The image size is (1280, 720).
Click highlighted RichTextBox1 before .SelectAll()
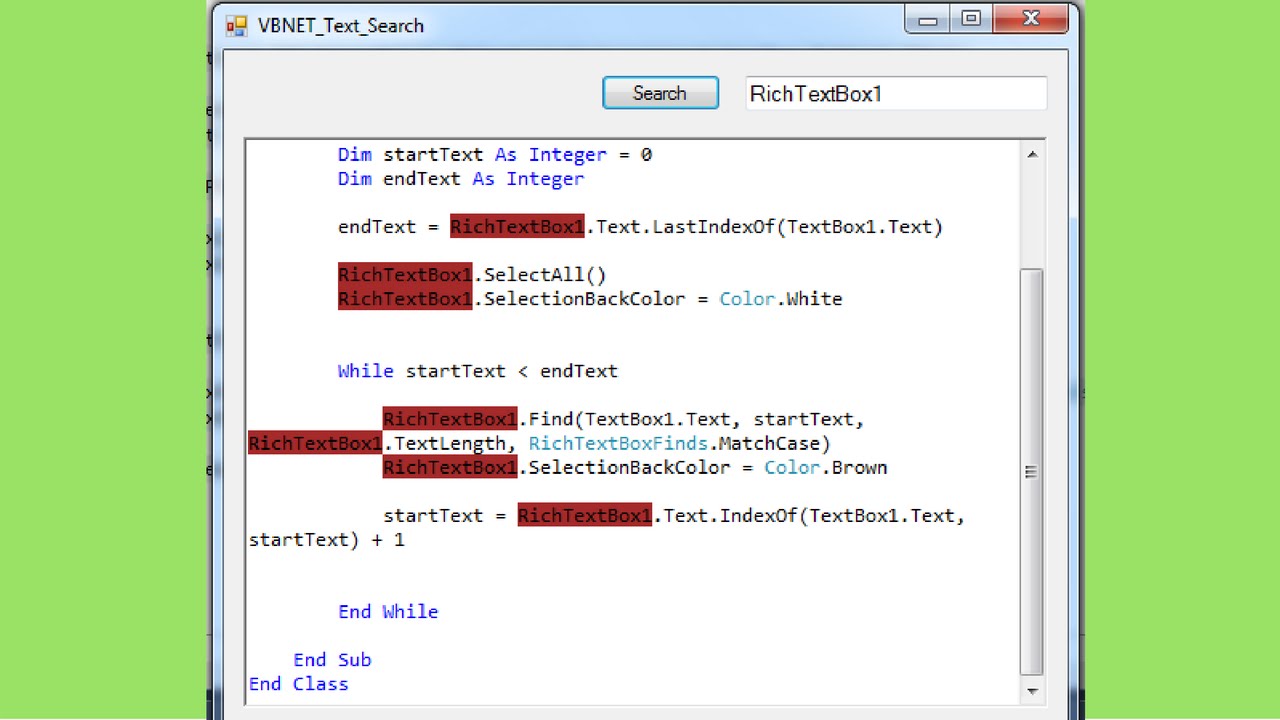tap(405, 275)
